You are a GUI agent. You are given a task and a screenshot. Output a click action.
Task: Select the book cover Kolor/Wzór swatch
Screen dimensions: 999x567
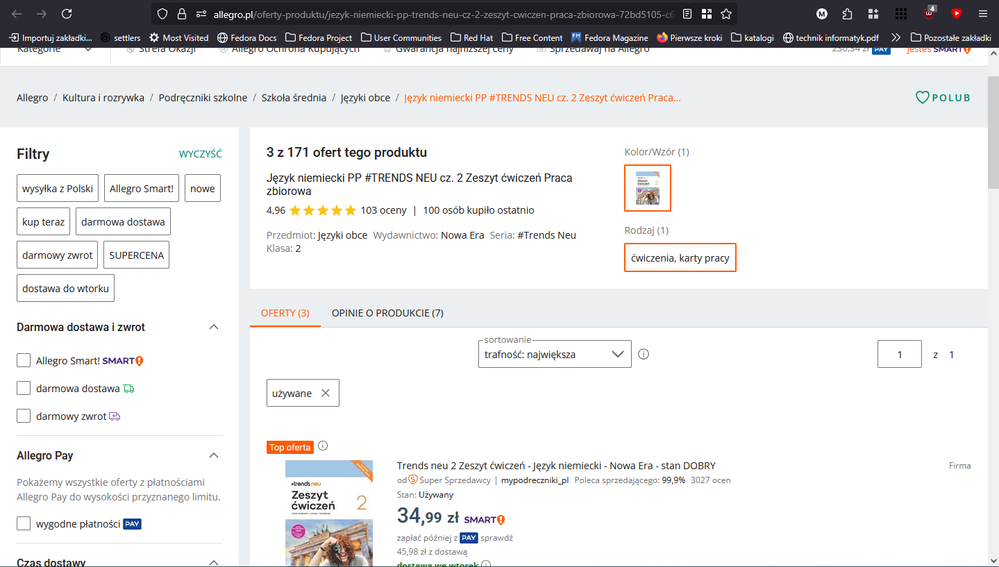click(647, 188)
